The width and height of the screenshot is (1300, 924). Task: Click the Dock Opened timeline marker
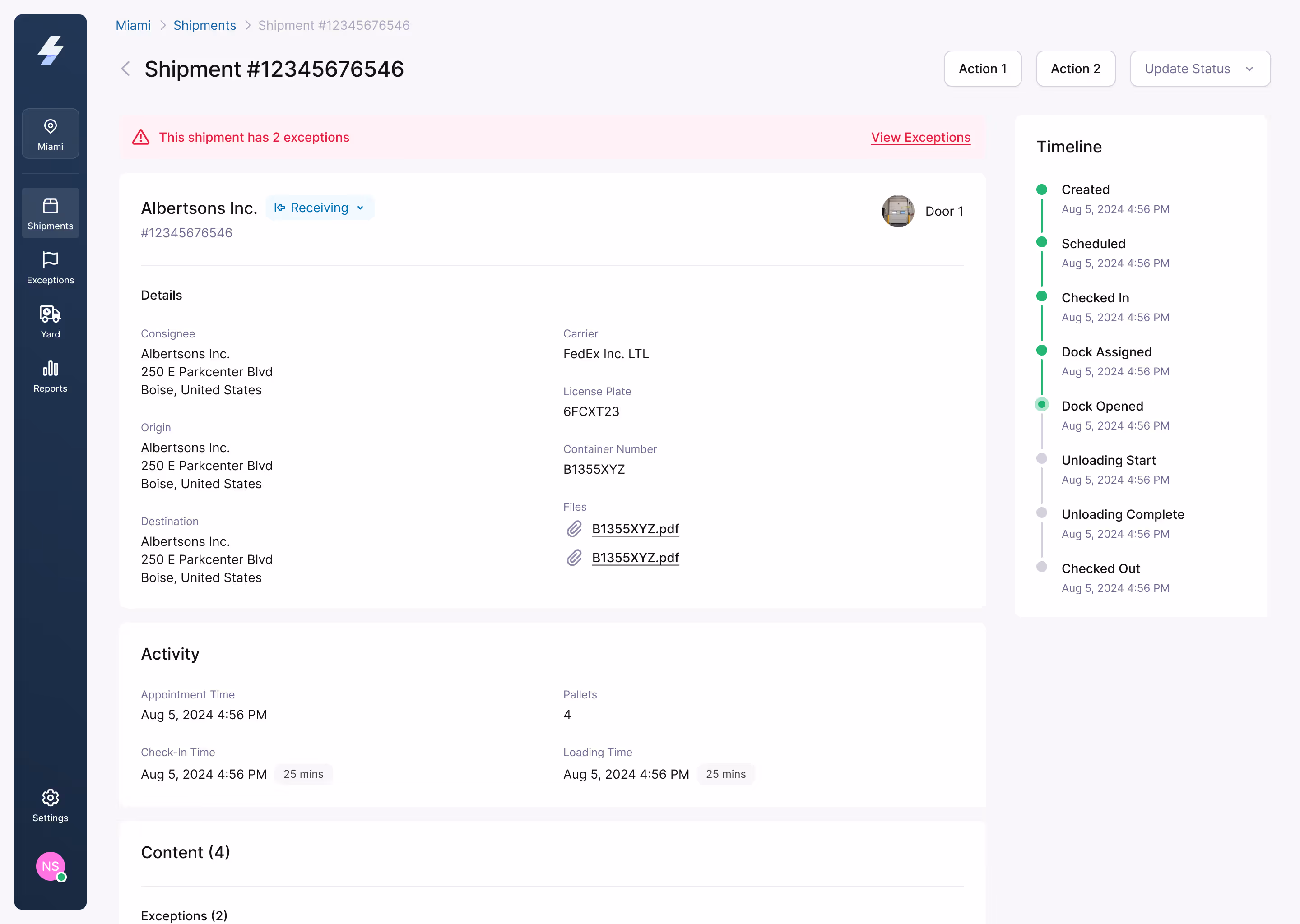pos(1042,405)
